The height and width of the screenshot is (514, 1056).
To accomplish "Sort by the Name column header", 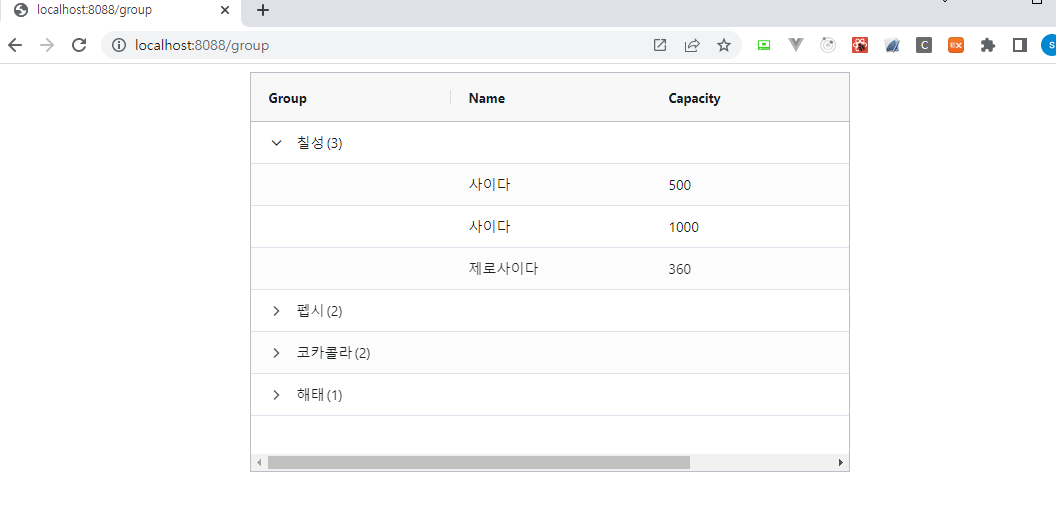I will point(486,98).
